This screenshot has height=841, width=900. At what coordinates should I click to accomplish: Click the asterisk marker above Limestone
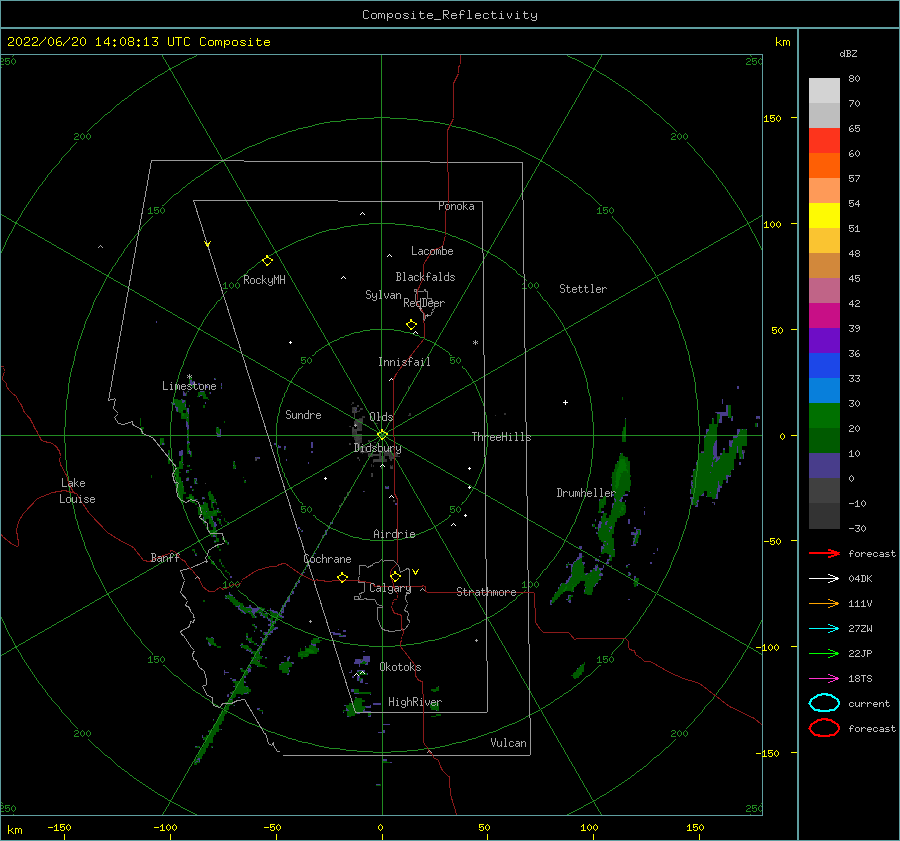click(x=189, y=377)
